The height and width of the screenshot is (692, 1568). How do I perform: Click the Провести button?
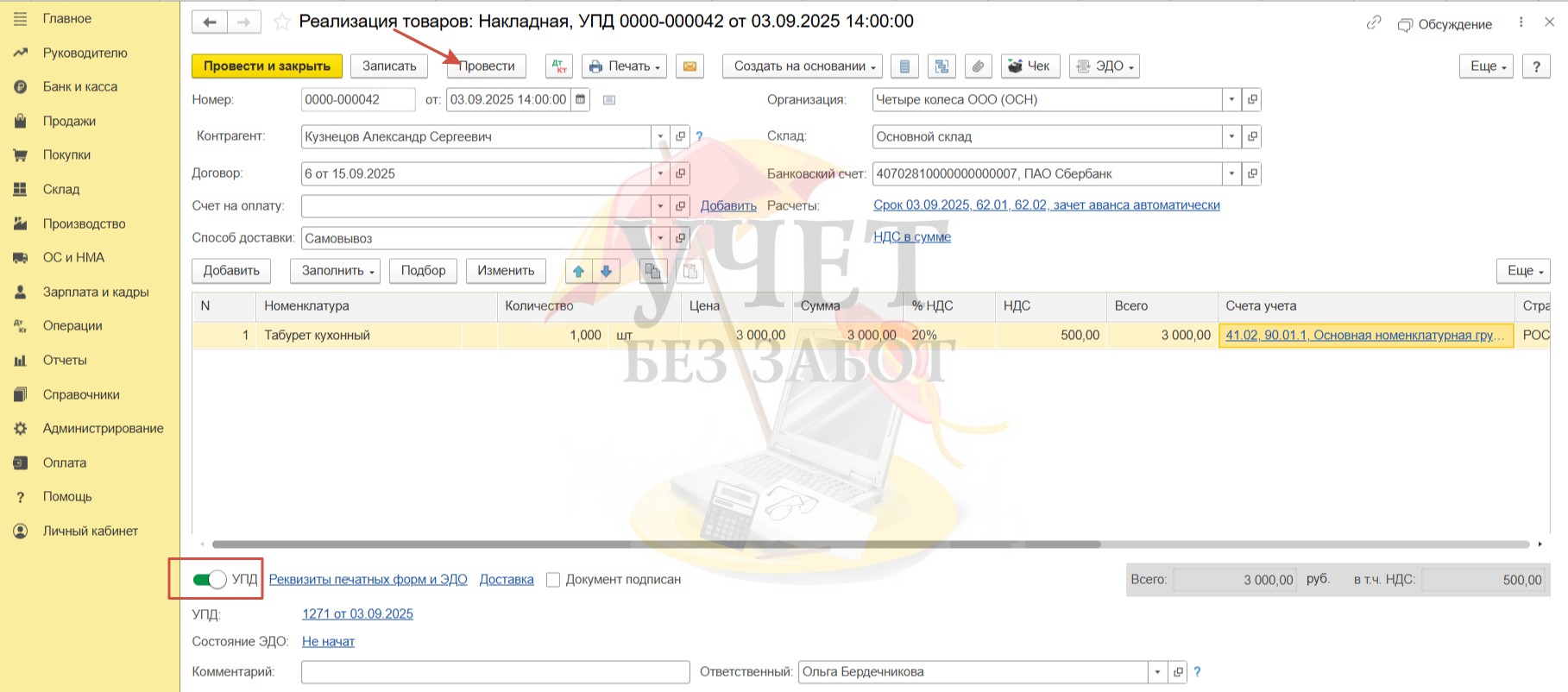pos(487,66)
